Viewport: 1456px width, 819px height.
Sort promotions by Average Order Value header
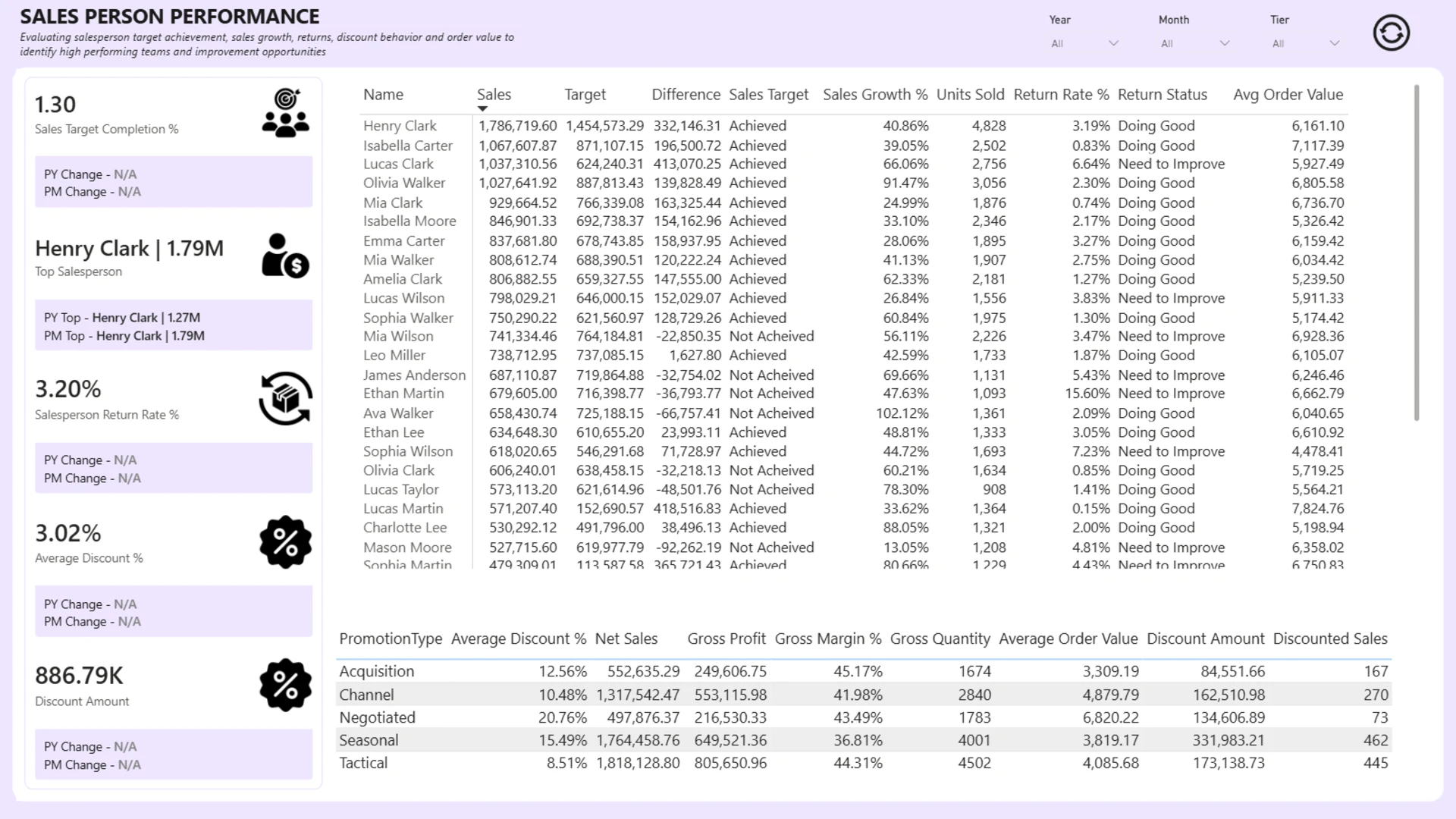pyautogui.click(x=1068, y=639)
